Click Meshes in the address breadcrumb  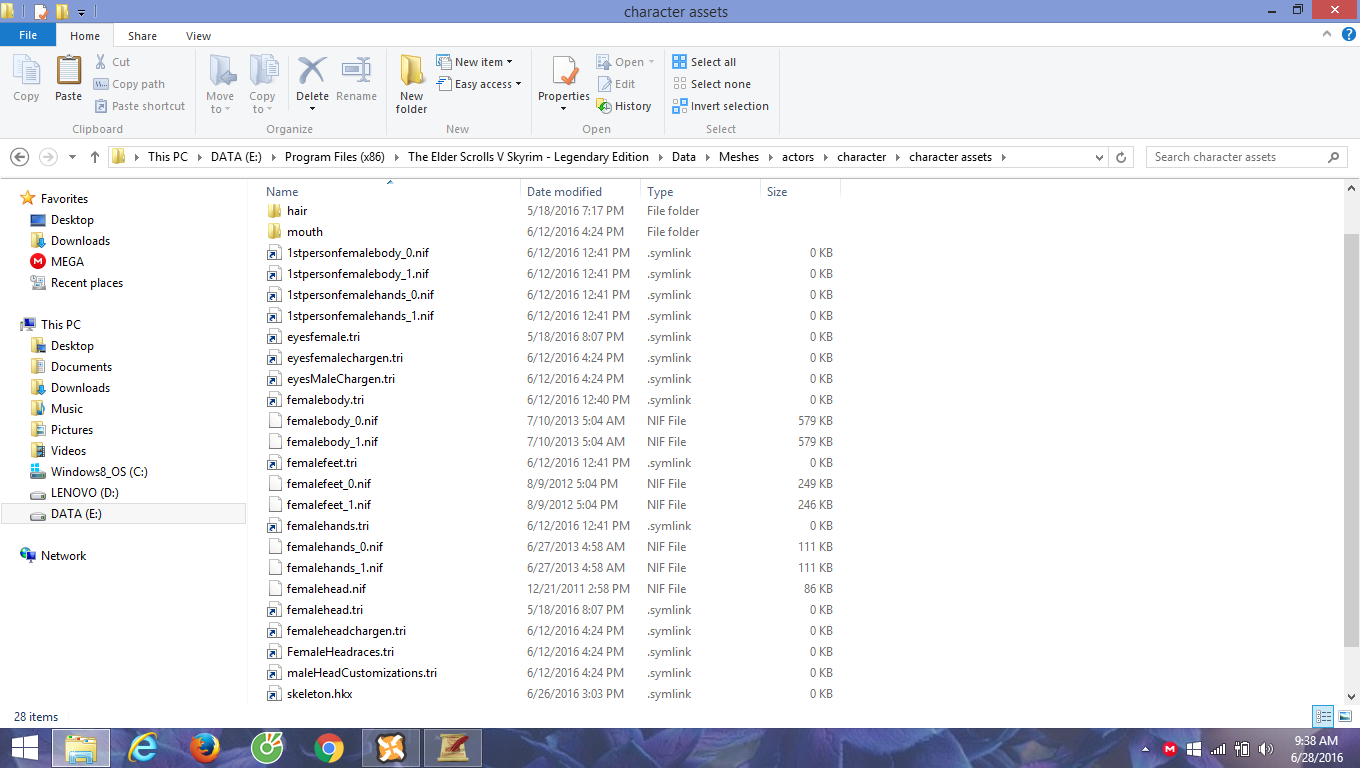pyautogui.click(x=739, y=157)
